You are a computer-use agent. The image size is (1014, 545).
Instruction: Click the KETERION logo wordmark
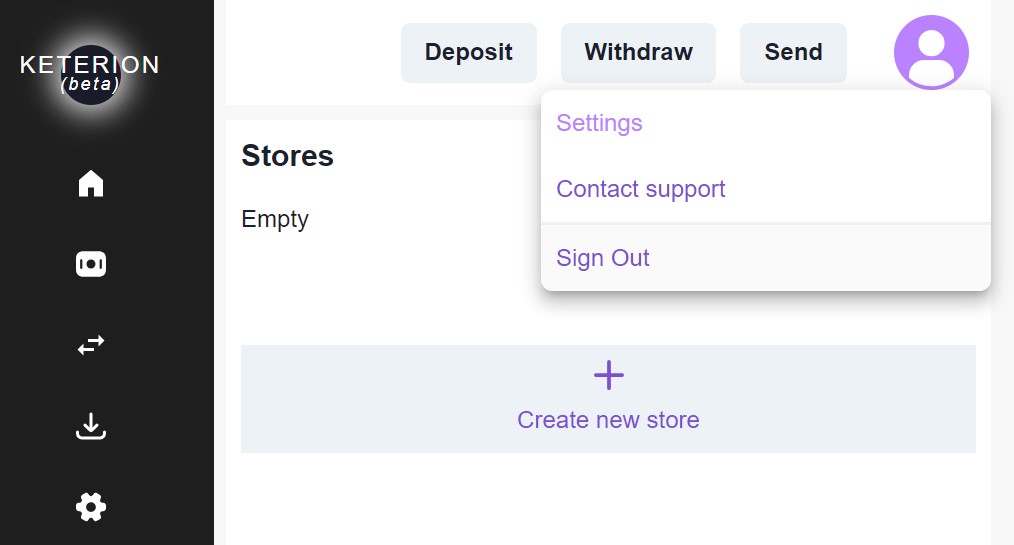coord(90,65)
